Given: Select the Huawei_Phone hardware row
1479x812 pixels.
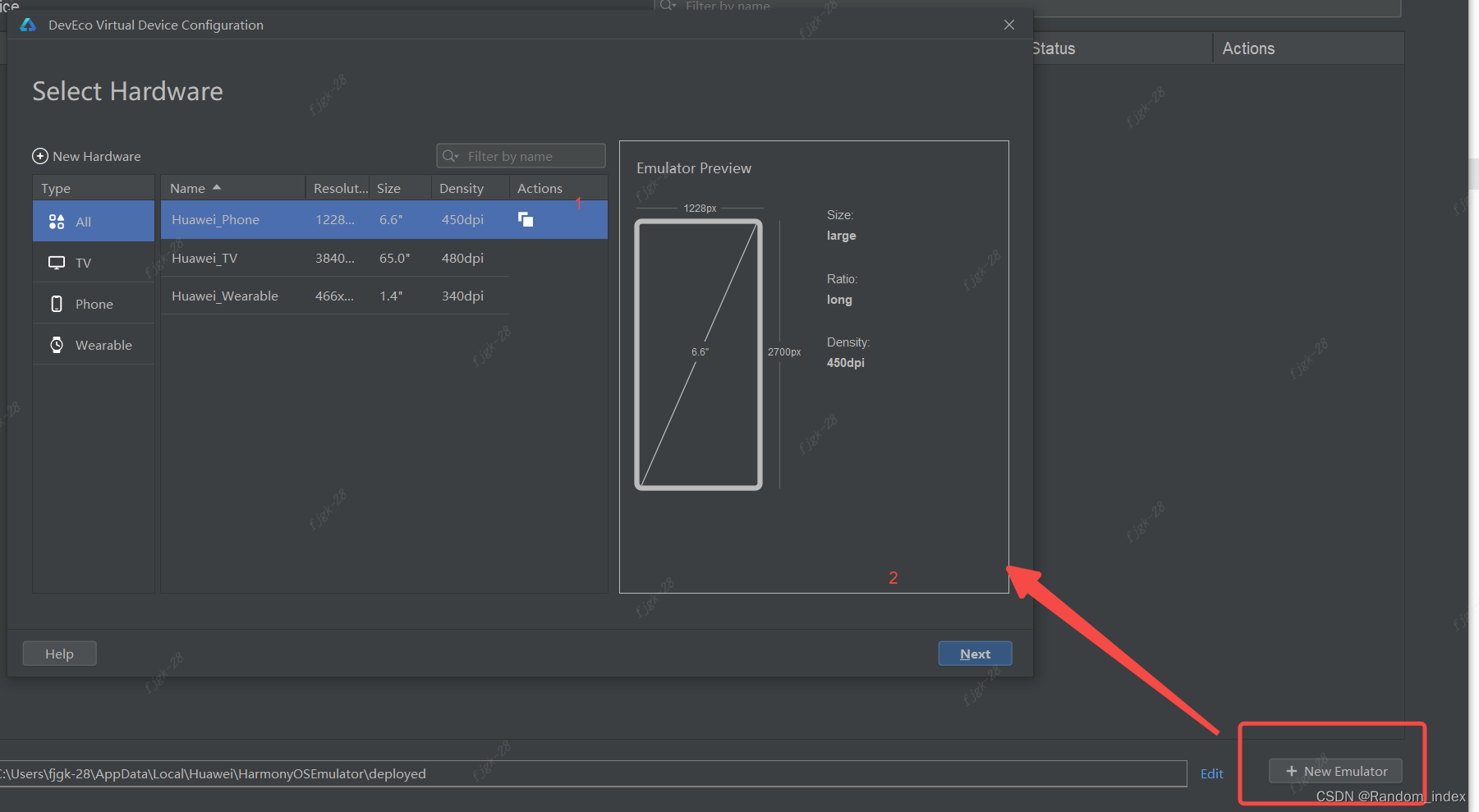Looking at the screenshot, I should pos(384,219).
